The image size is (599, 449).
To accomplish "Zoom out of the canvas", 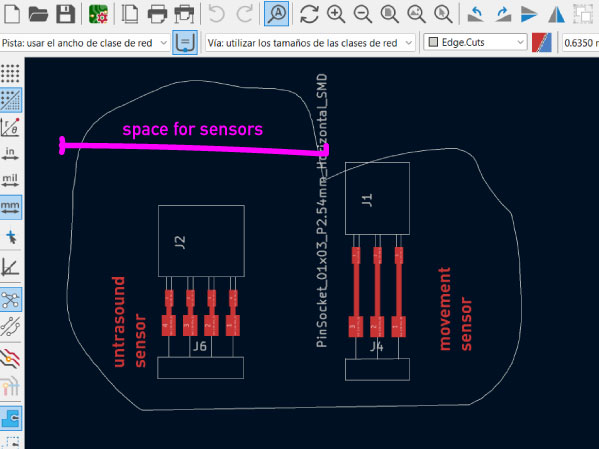I will click(x=363, y=13).
